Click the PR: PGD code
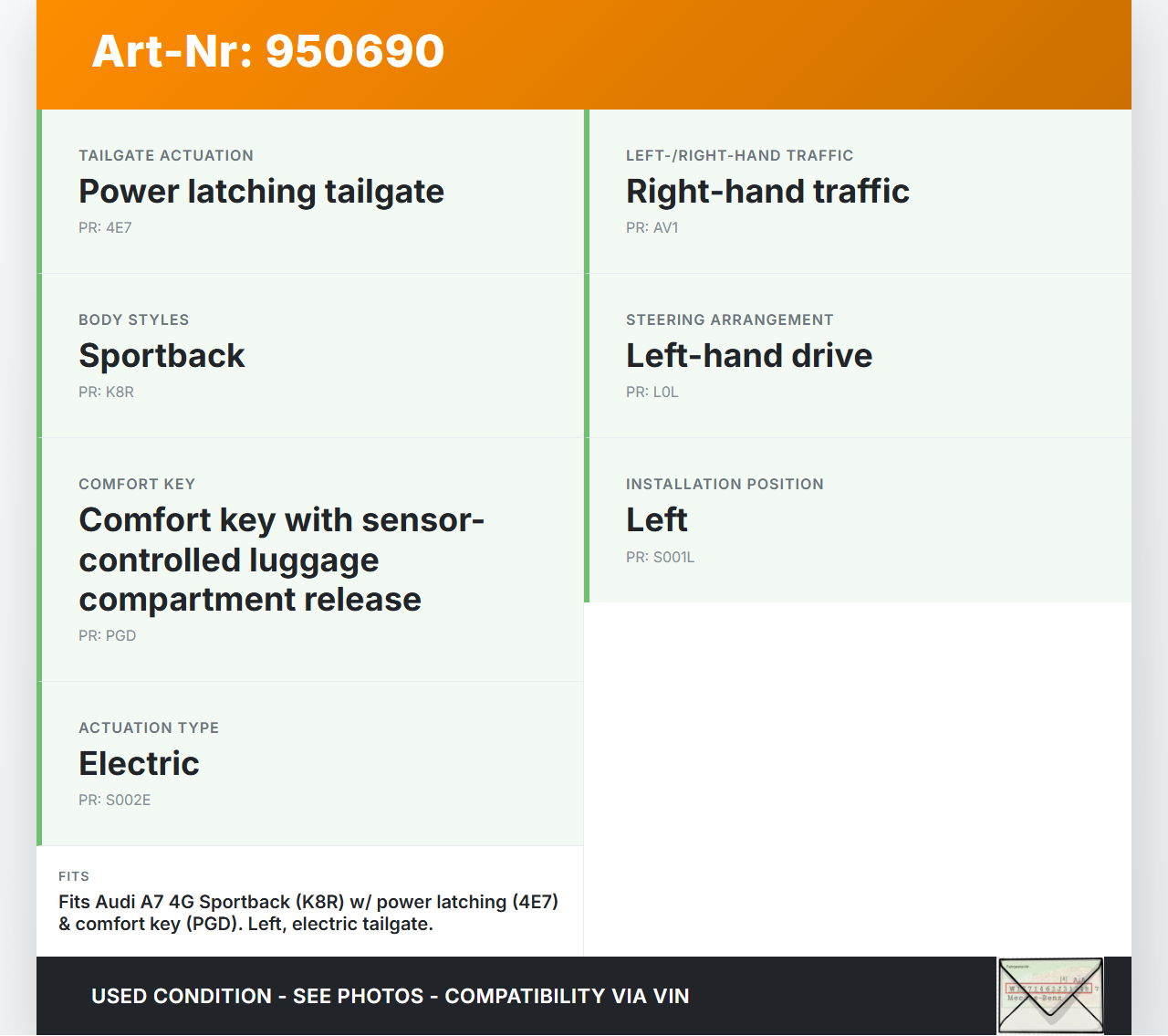 [107, 636]
